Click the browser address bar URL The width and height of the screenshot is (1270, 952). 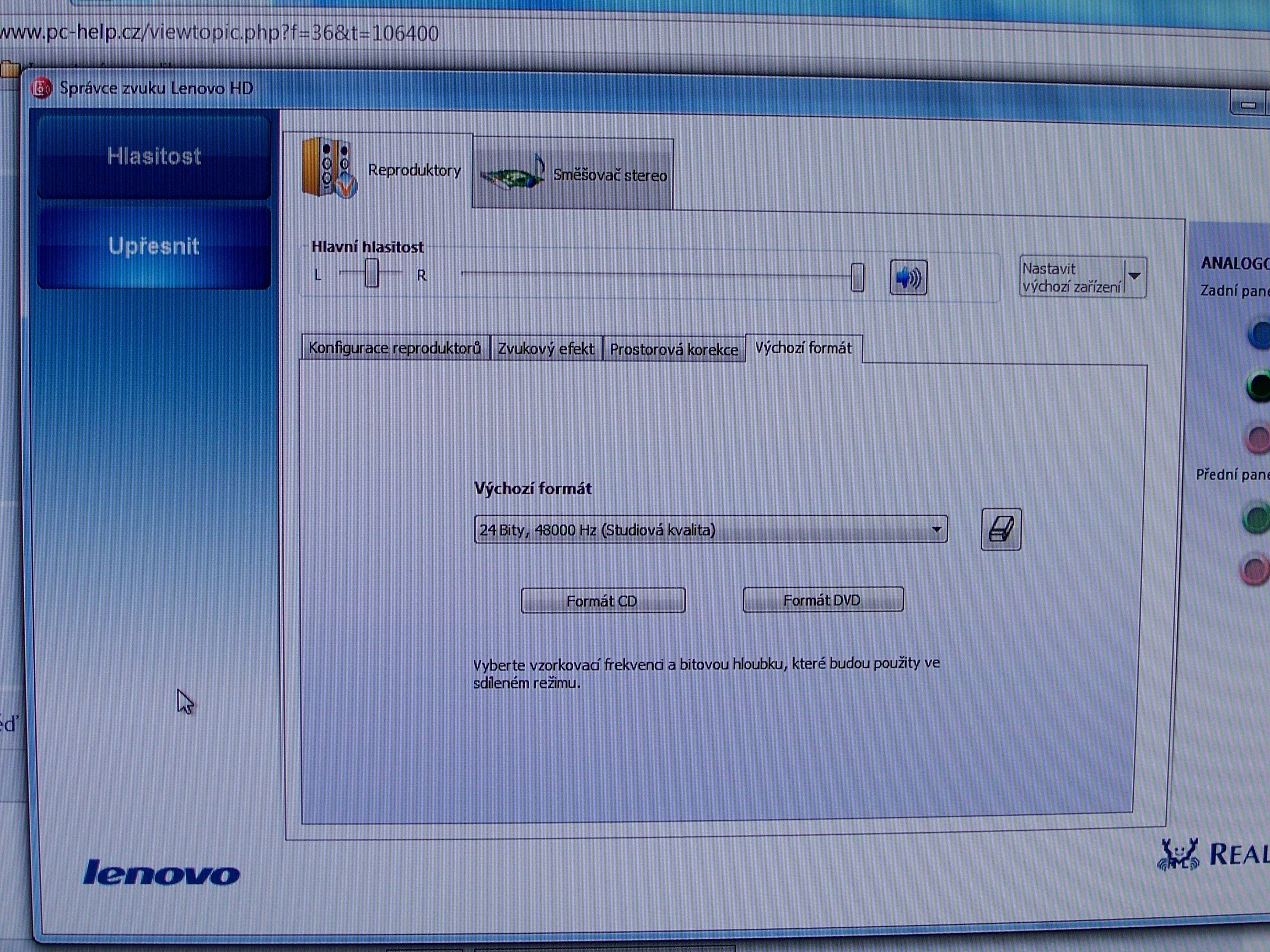(218, 33)
